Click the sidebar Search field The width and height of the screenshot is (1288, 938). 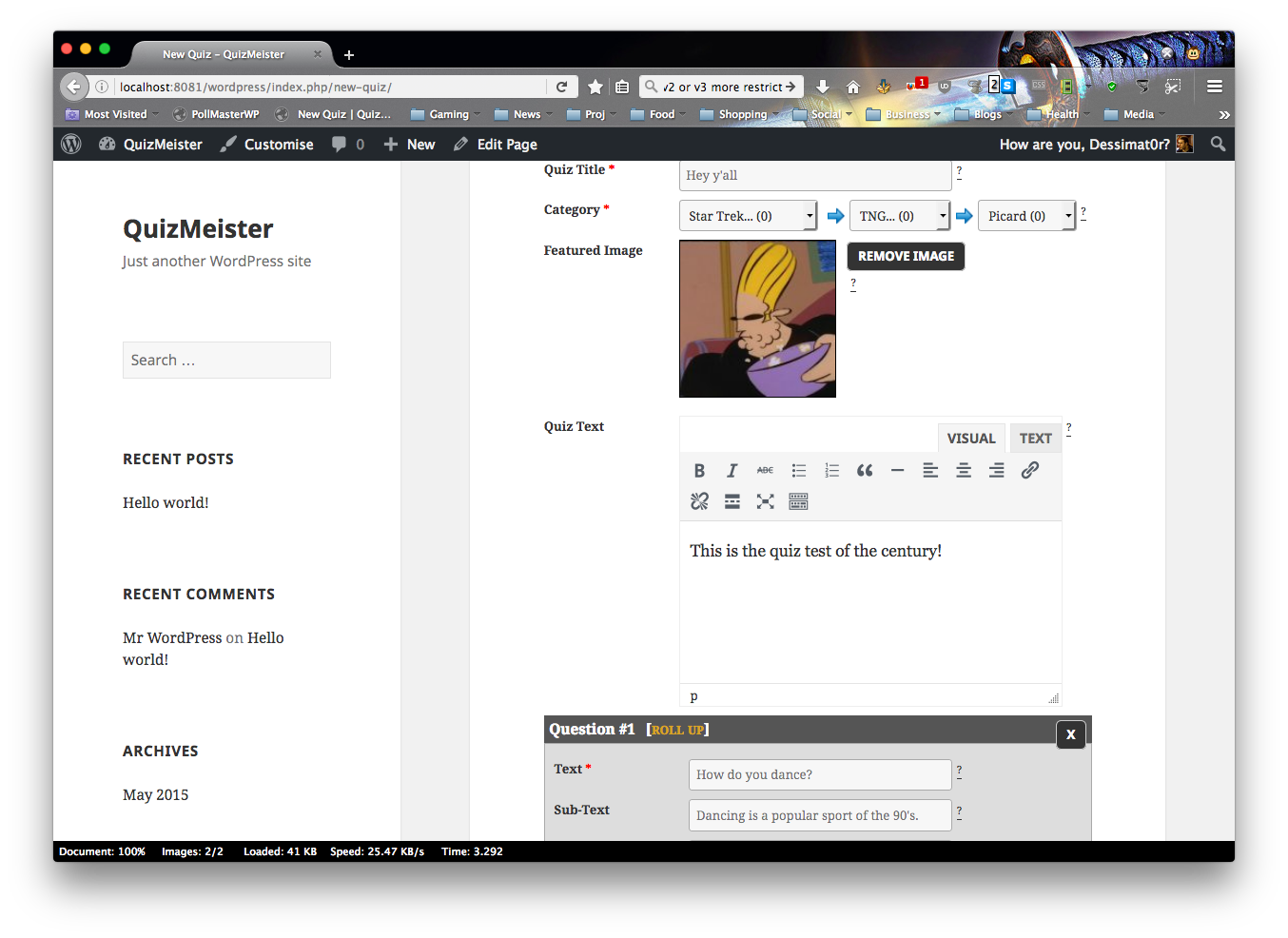[x=226, y=360]
